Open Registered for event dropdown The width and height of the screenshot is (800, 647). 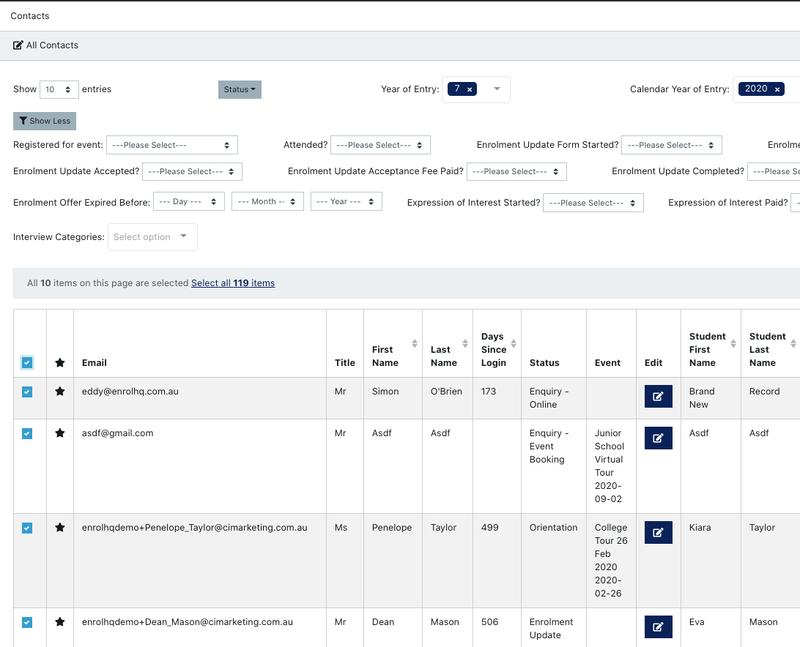172,145
